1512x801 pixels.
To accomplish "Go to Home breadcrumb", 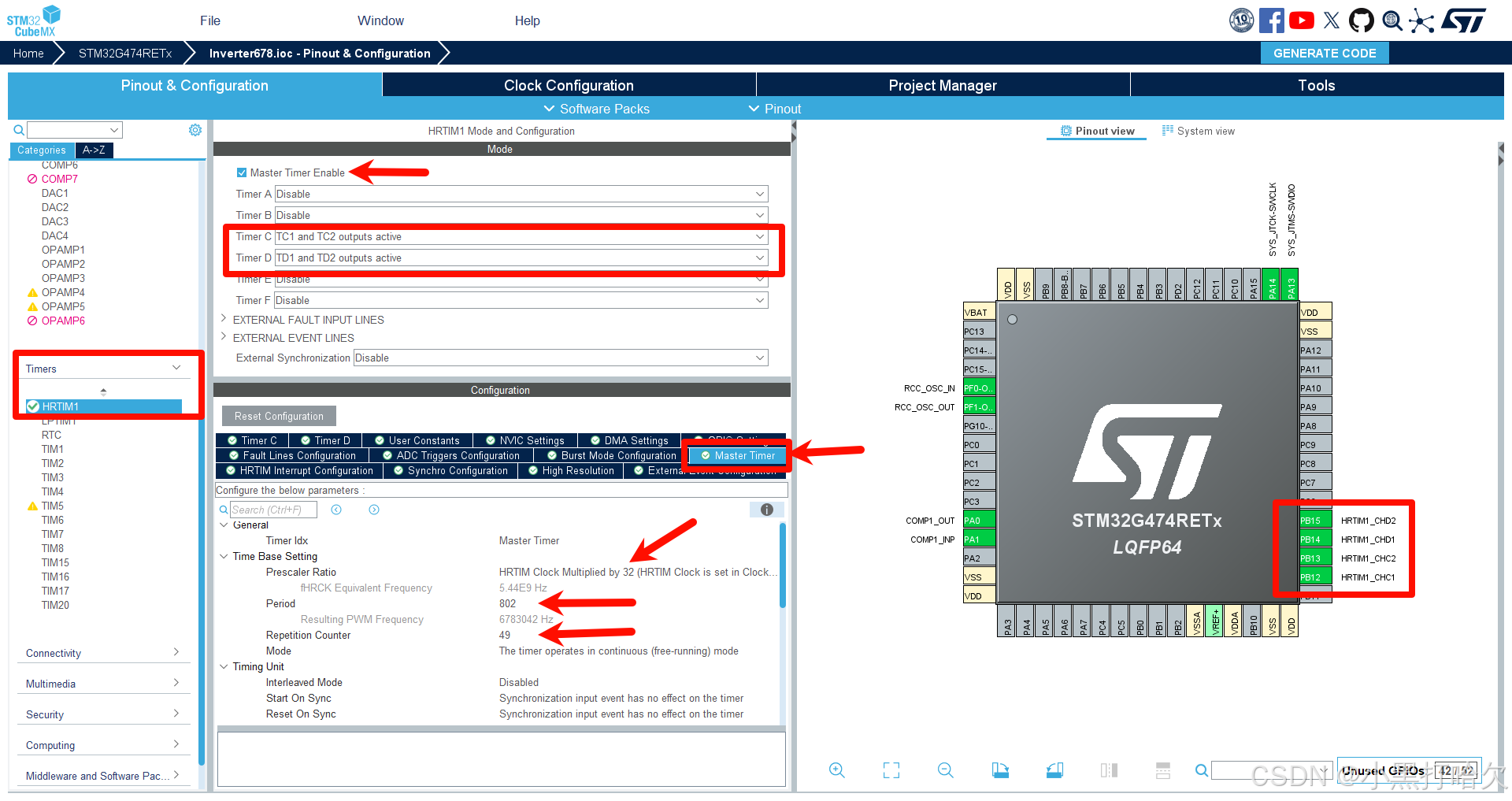I will [28, 53].
